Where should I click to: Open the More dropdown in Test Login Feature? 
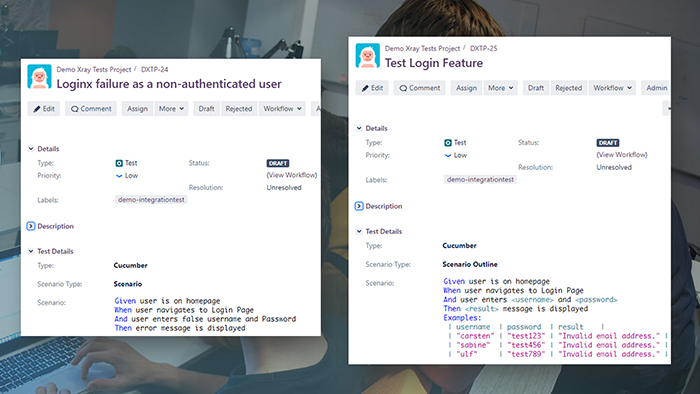coord(500,88)
